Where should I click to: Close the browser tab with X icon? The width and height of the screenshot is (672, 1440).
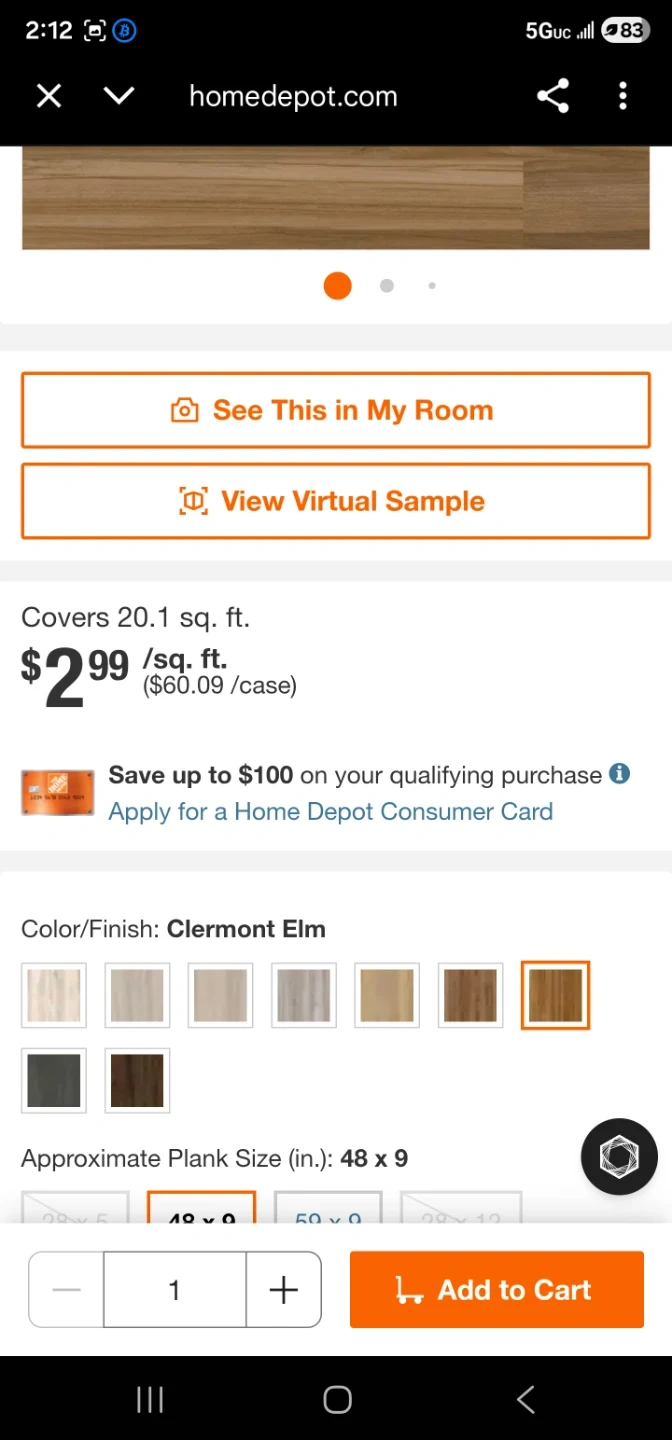[49, 96]
